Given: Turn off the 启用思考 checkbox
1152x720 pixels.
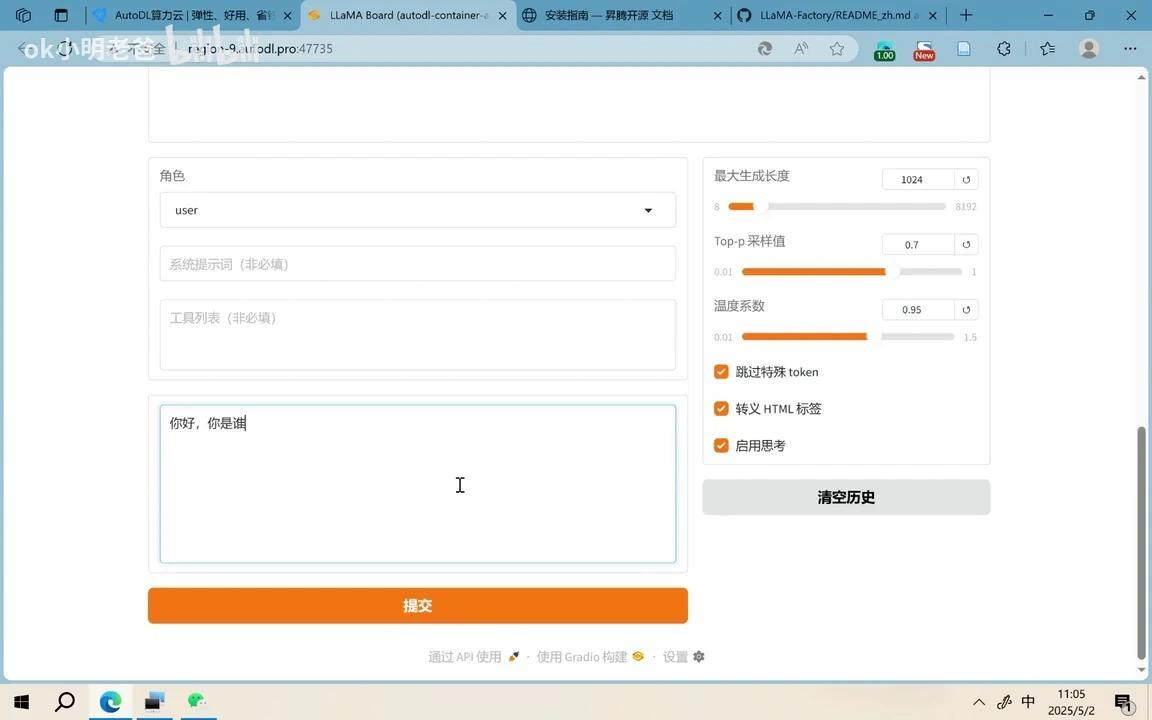Looking at the screenshot, I should (721, 445).
